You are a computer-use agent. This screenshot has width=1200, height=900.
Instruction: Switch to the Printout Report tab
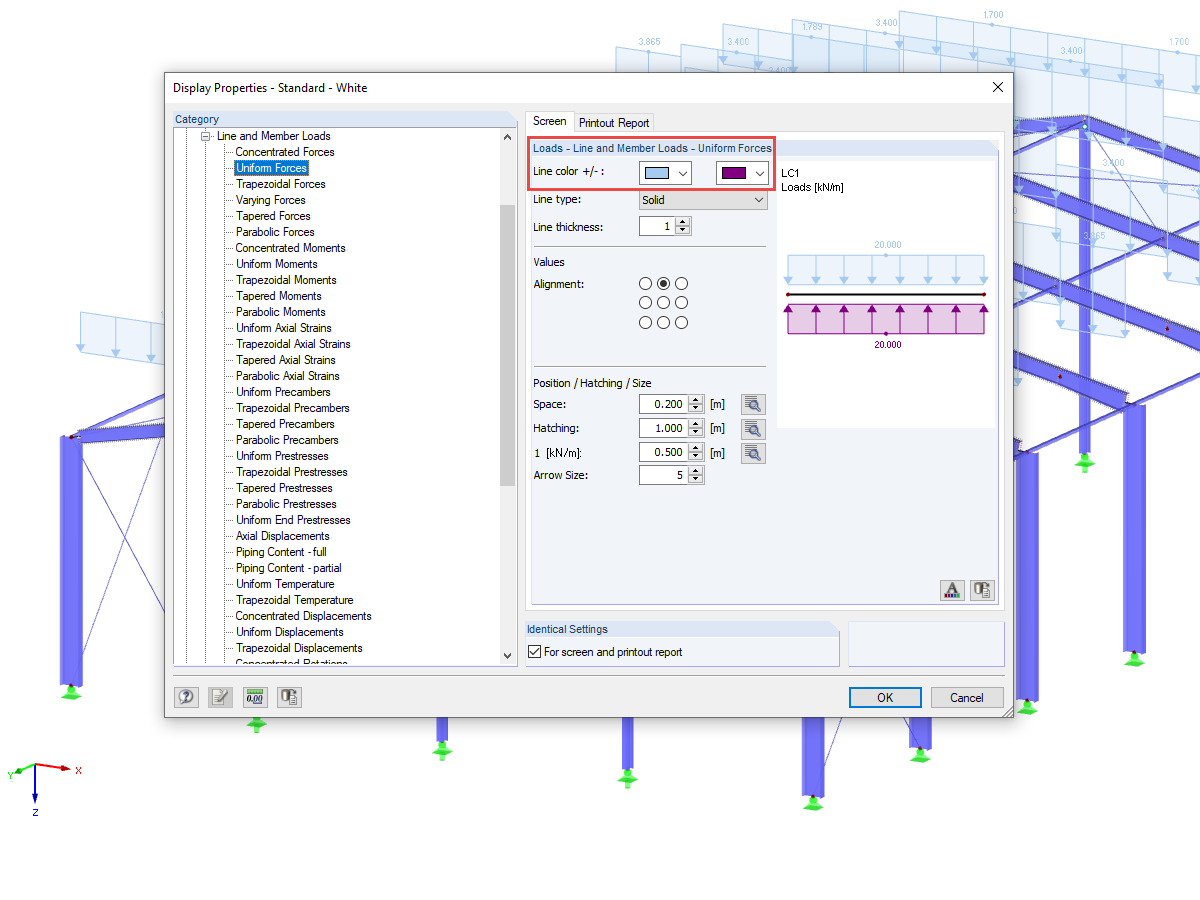tap(614, 122)
